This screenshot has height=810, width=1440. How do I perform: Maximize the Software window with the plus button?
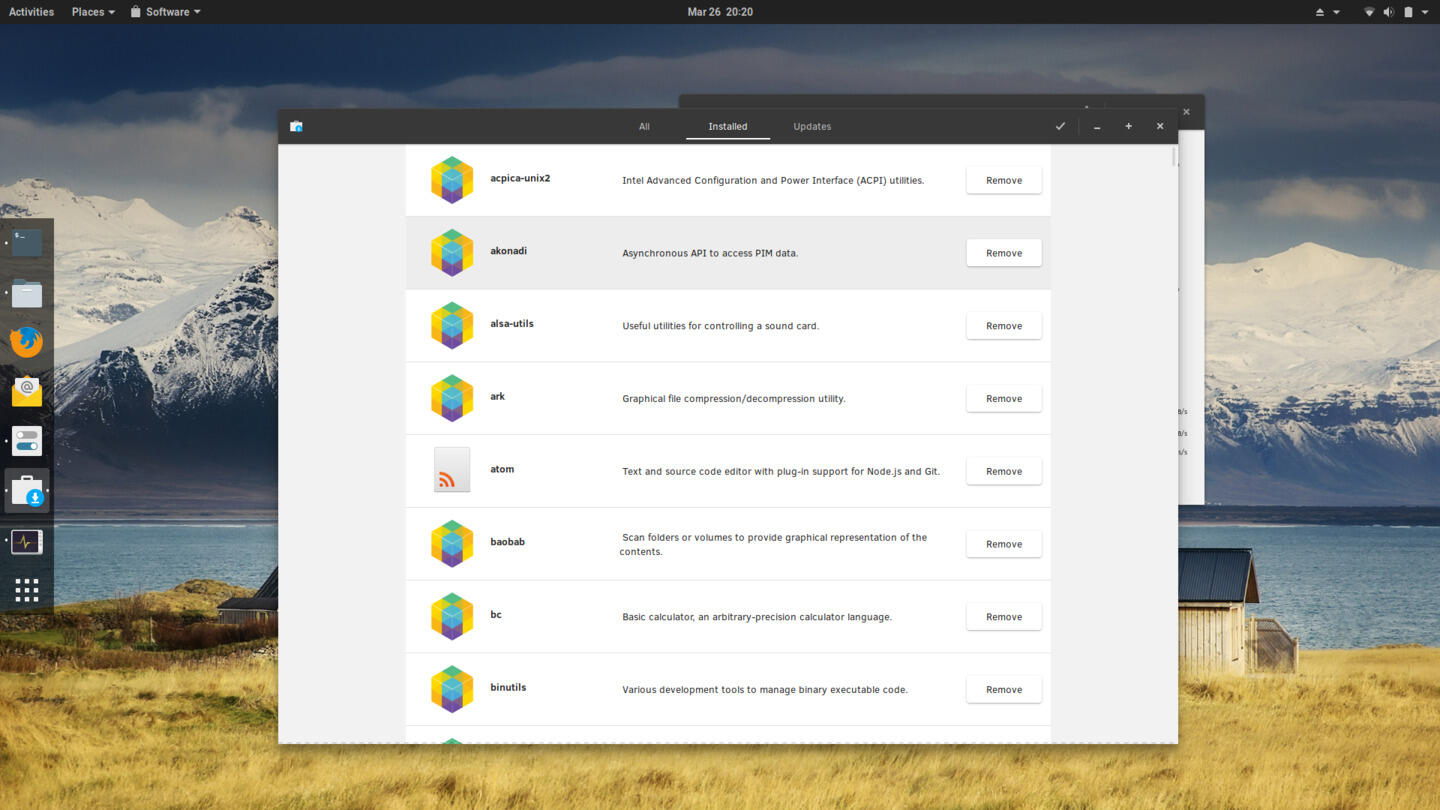point(1128,126)
